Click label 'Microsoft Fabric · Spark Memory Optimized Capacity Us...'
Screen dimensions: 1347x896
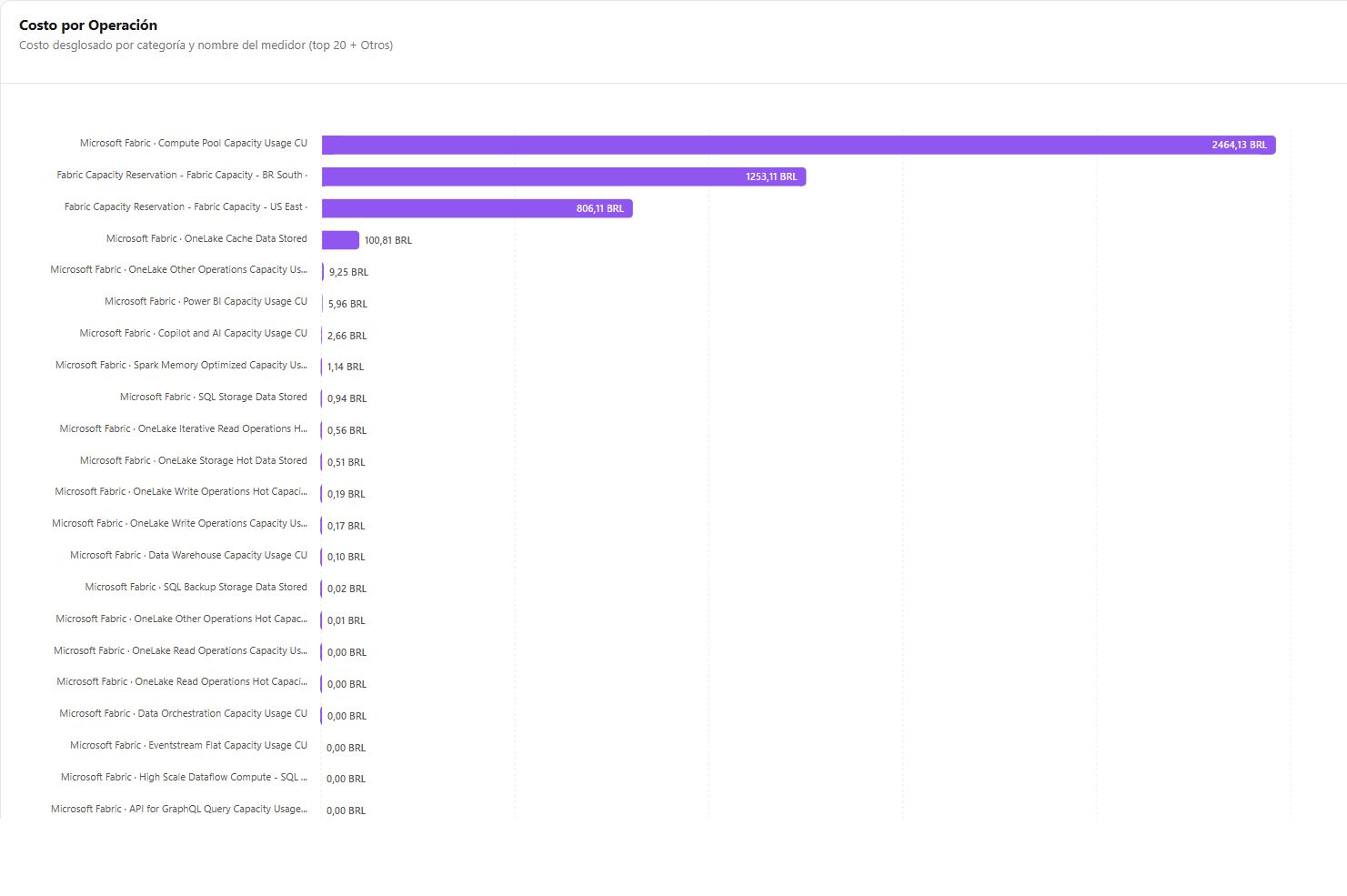(181, 366)
